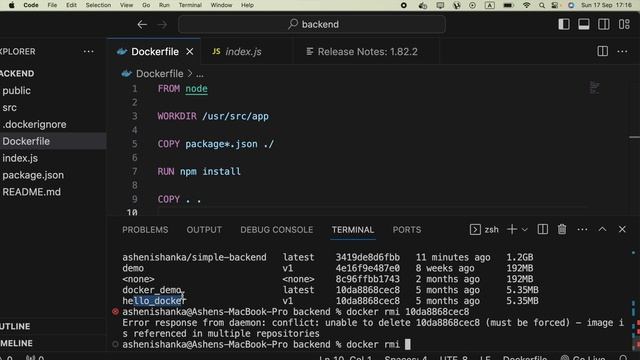Screen dimensions: 640x360
Task: Click the red failed-command decoration in terminal
Action: click(116, 312)
